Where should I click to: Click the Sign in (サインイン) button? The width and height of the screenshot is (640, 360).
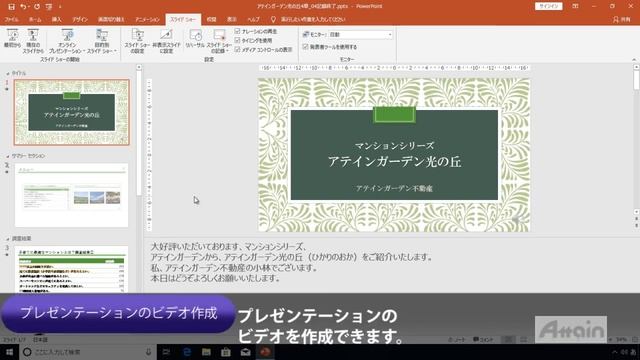point(549,6)
